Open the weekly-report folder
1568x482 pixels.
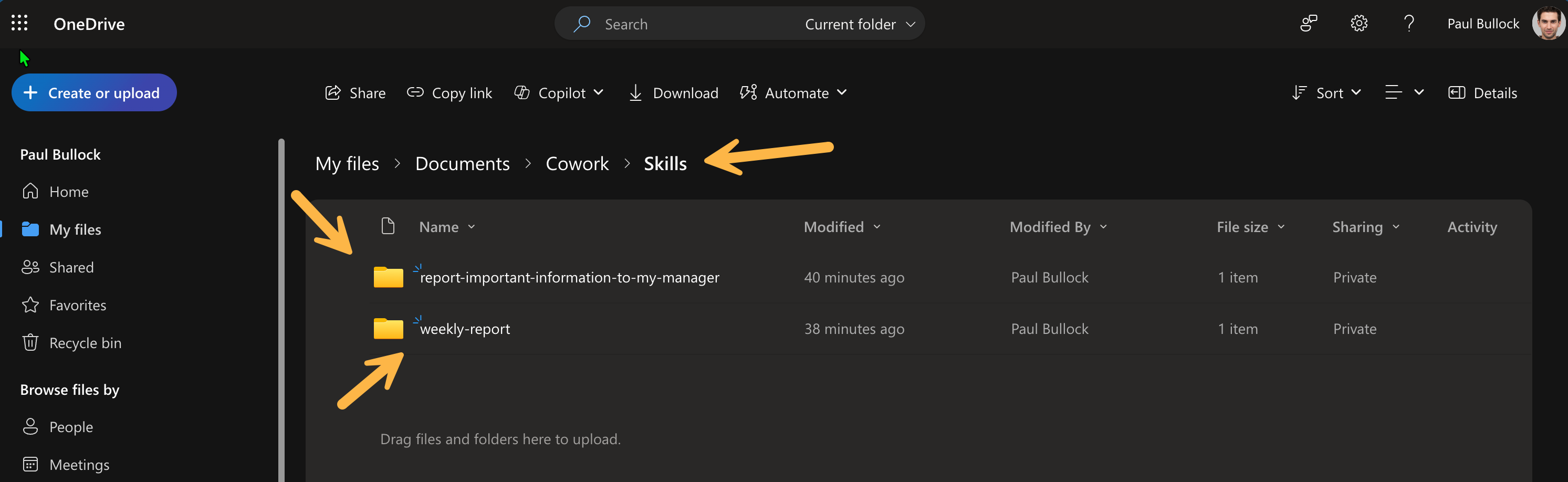point(465,329)
